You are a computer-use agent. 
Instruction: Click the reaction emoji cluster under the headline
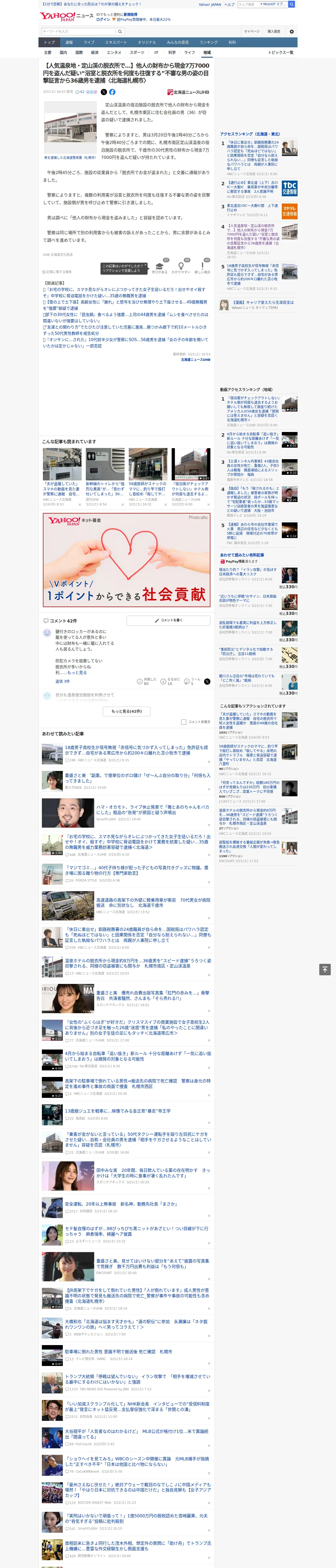[92, 92]
